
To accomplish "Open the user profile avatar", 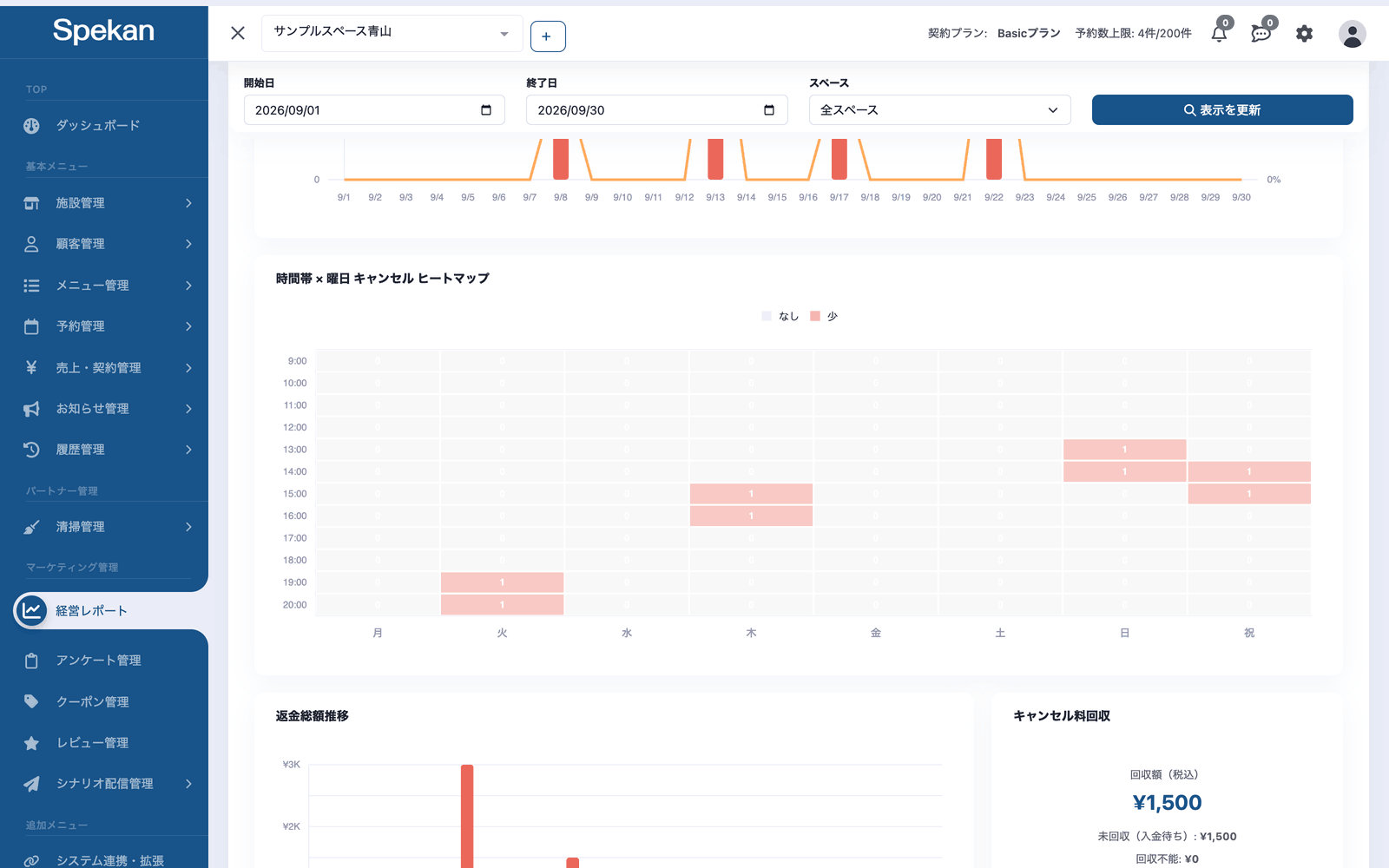I will [x=1352, y=34].
